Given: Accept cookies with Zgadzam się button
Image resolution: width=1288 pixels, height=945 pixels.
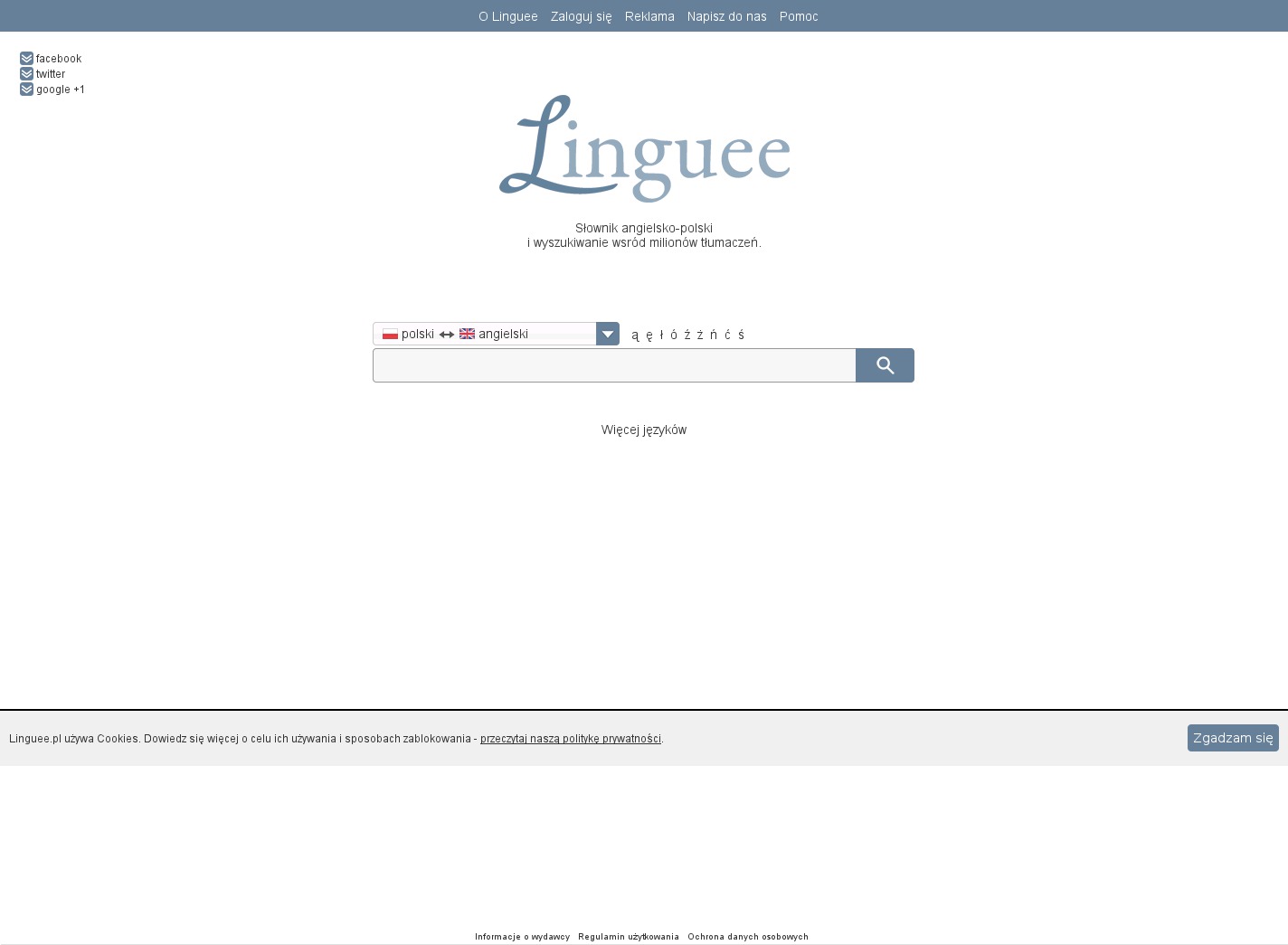Looking at the screenshot, I should pyautogui.click(x=1232, y=738).
